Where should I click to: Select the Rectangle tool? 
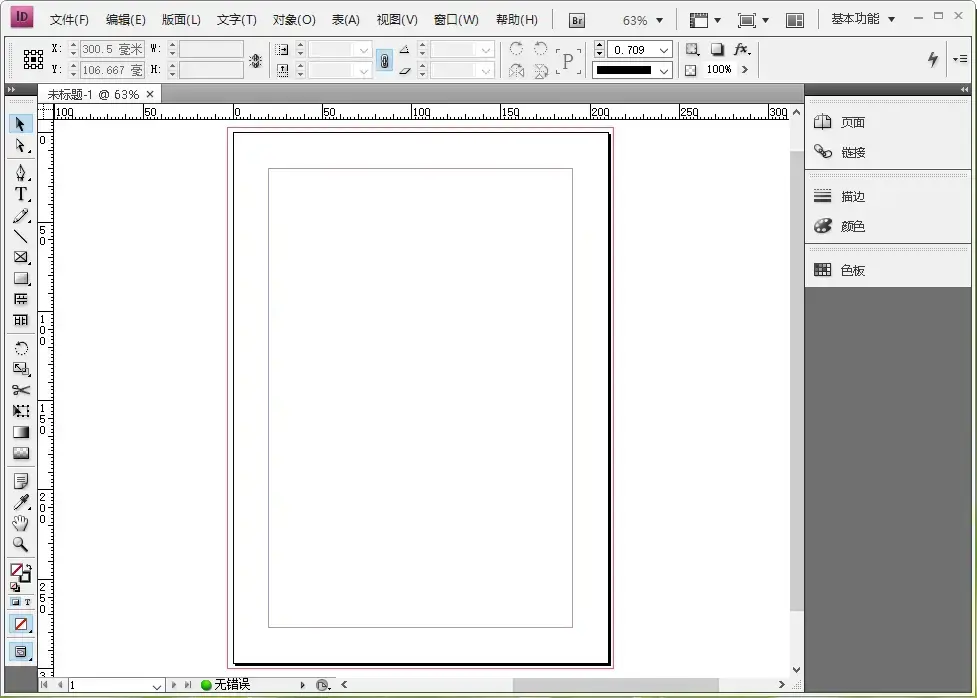click(x=21, y=278)
